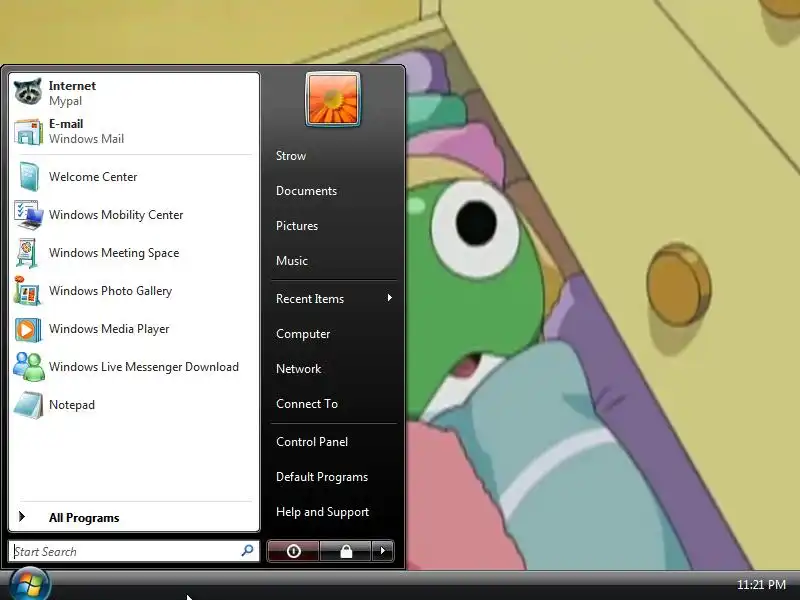Screen dimensions: 800x600
Task: Launch Windows Meeting Space icon
Action: tap(27, 253)
